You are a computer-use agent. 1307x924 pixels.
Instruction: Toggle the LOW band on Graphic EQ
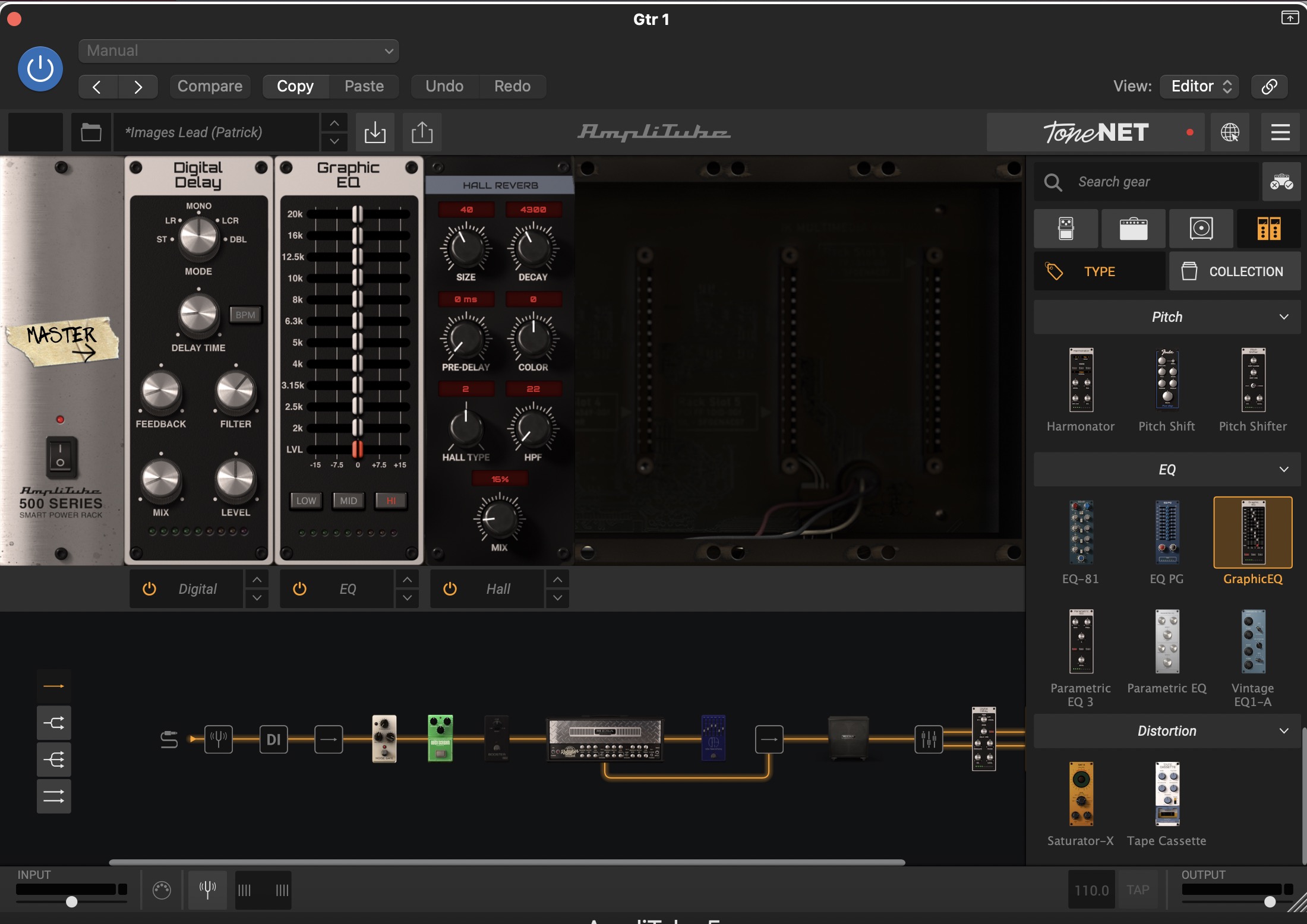306,501
